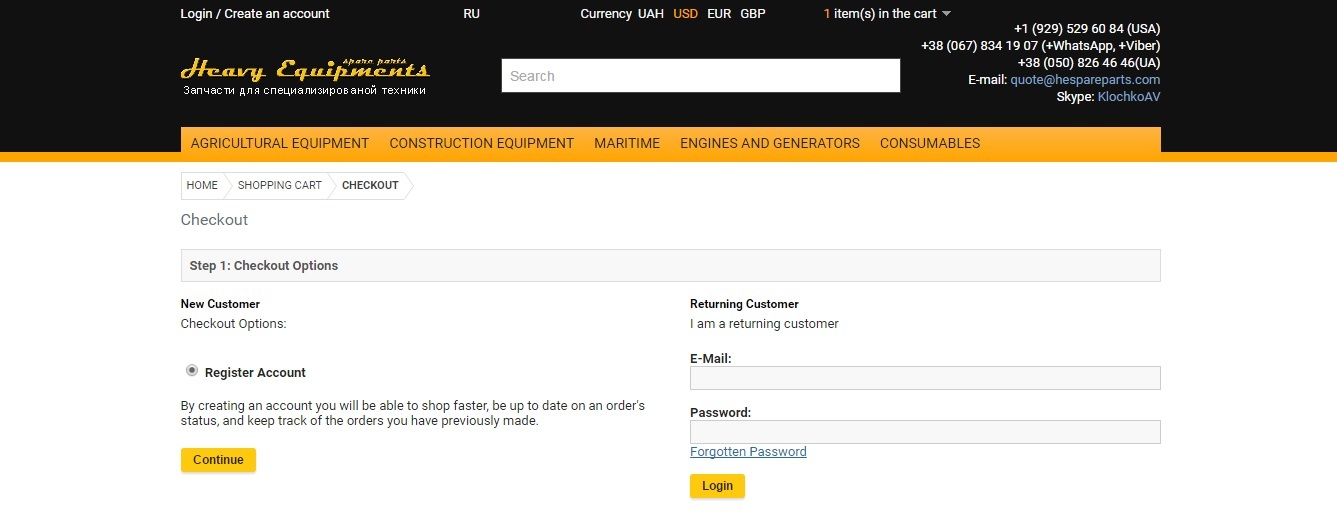Click the Checkout page heading
Screen dimensions: 1337x520
click(x=214, y=220)
